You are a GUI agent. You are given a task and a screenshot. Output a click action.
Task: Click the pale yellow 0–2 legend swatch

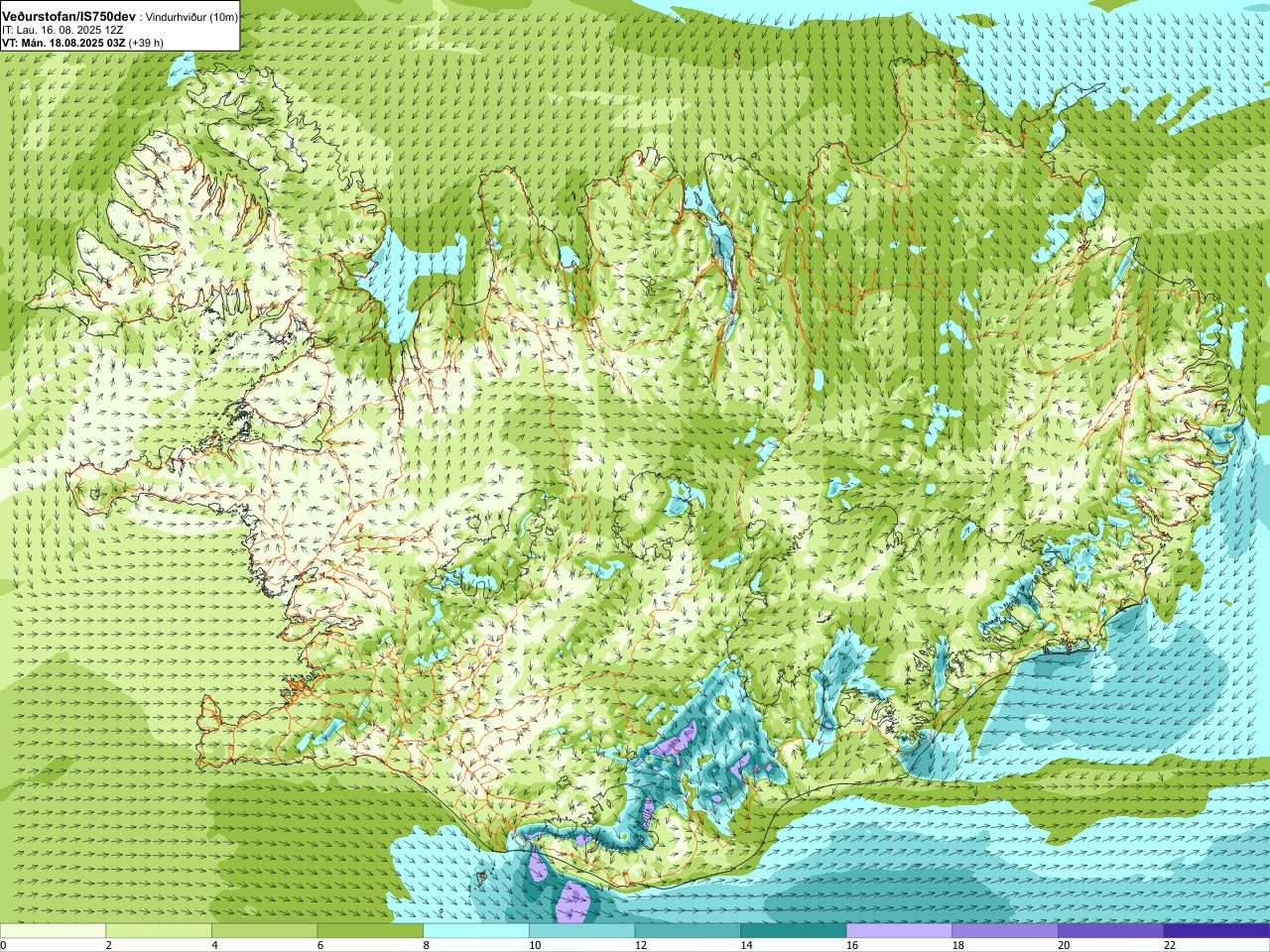tap(53, 931)
